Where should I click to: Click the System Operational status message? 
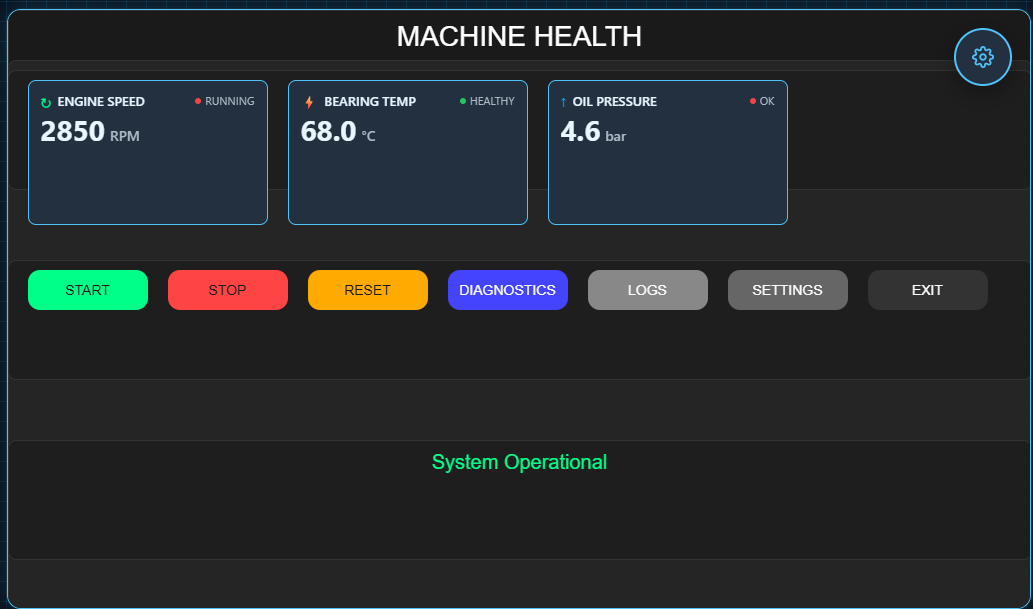[x=519, y=462]
